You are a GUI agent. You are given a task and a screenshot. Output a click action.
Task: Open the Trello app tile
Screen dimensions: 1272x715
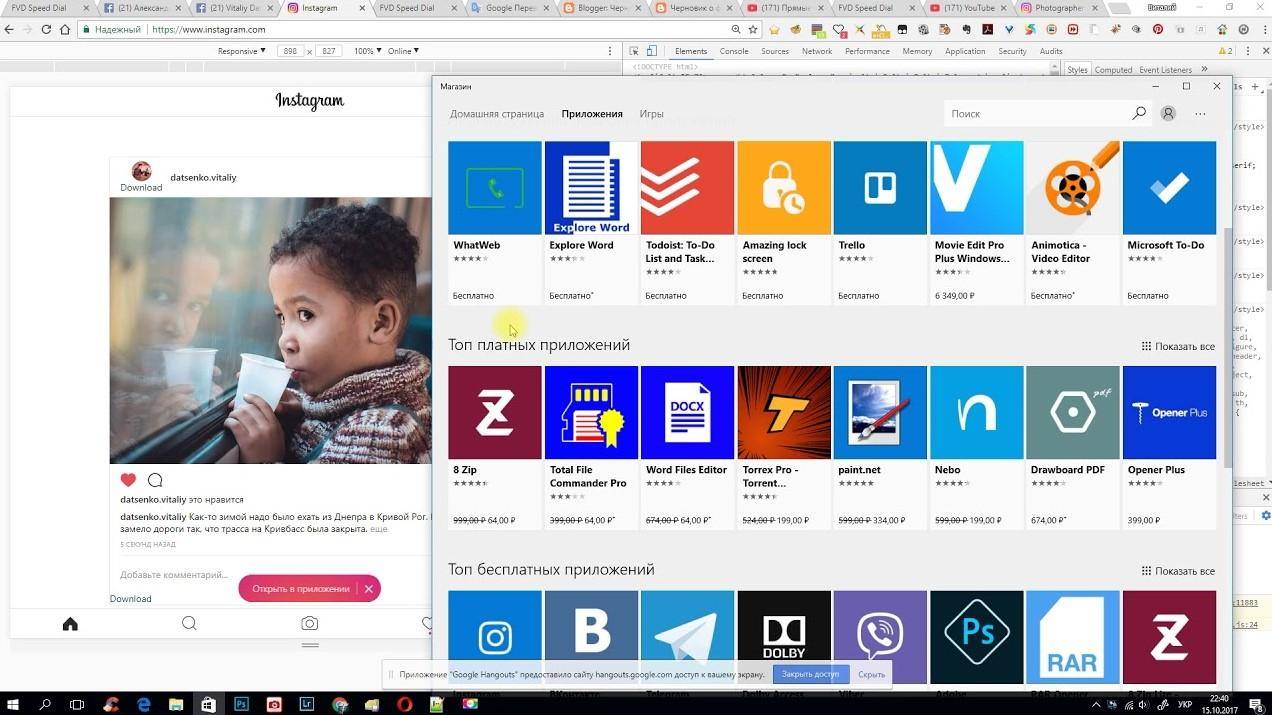coord(879,188)
